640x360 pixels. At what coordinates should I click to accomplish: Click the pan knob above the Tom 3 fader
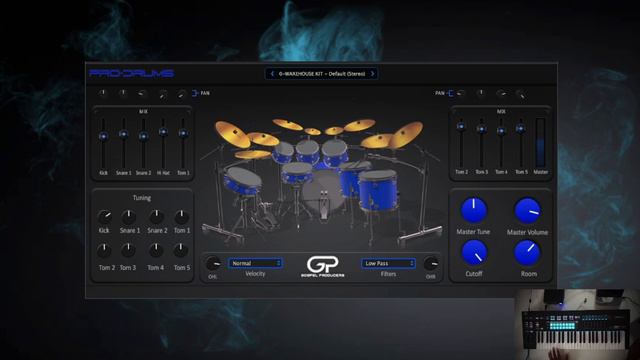click(481, 93)
